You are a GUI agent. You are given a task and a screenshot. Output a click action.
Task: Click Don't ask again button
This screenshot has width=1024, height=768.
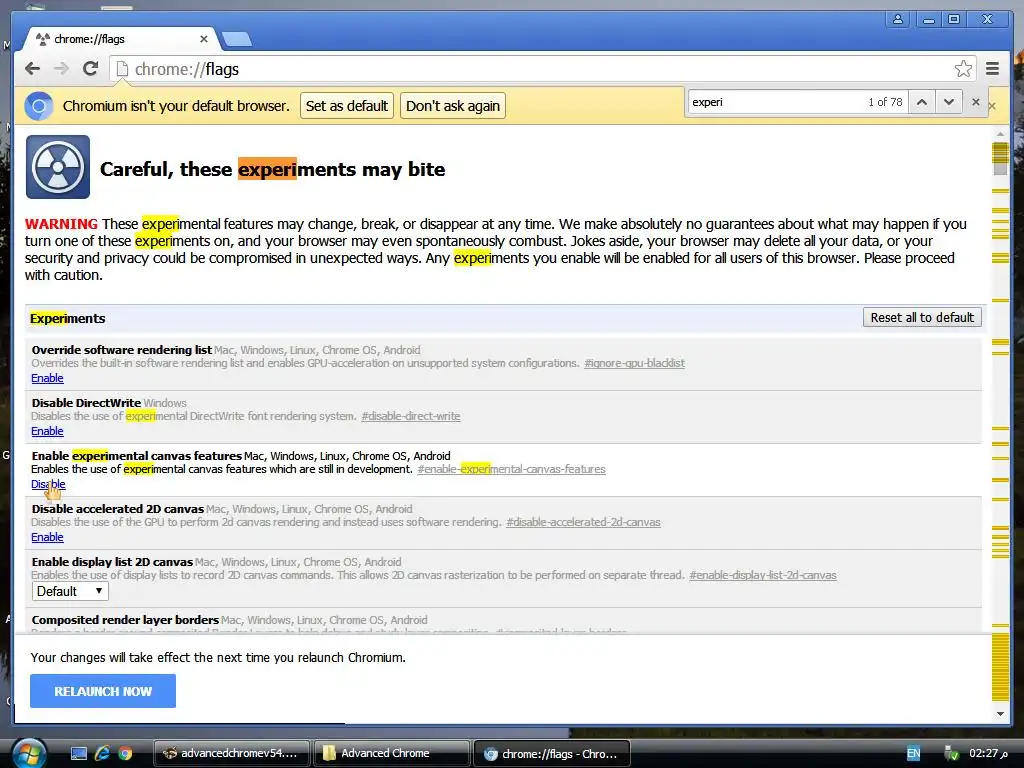[x=453, y=106]
